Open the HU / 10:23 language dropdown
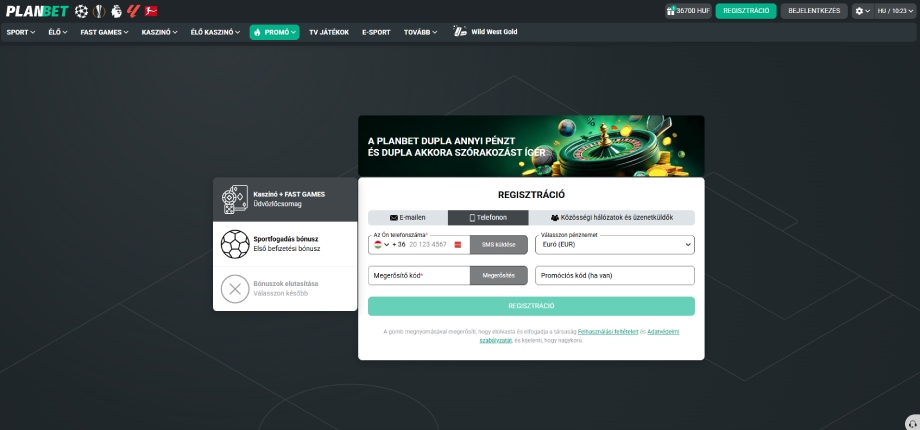The width and height of the screenshot is (920, 430). pyautogui.click(x=895, y=11)
